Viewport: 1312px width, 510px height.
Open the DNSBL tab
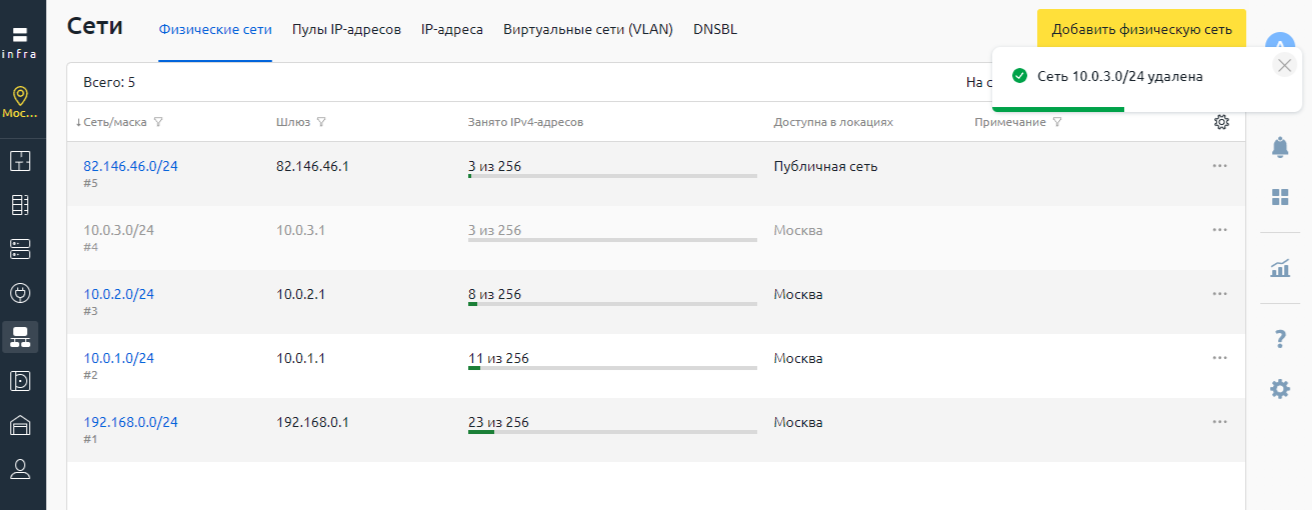point(715,30)
